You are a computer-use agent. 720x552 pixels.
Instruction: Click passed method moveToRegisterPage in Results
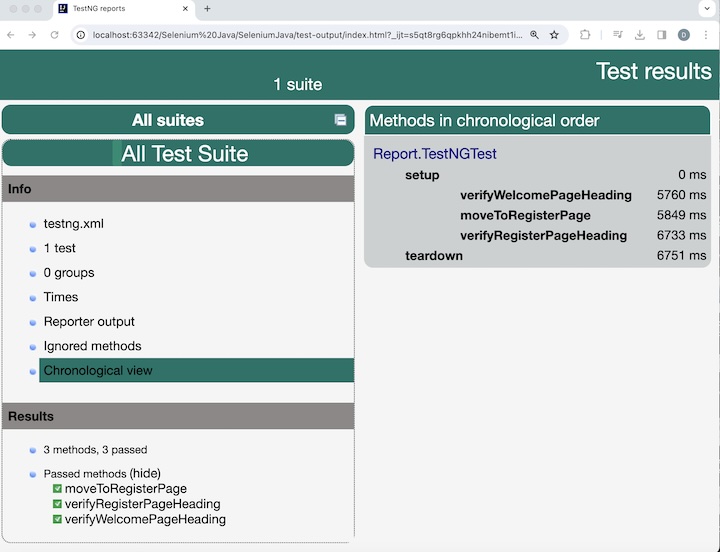[x=126, y=489]
